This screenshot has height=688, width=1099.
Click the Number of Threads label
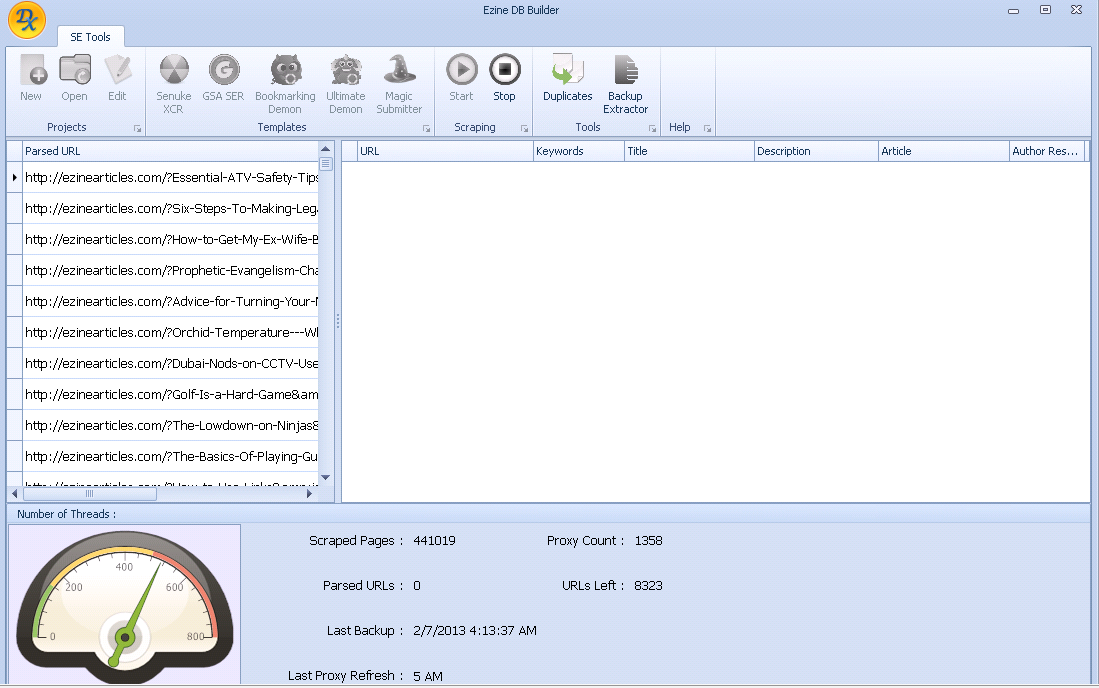tap(67, 514)
